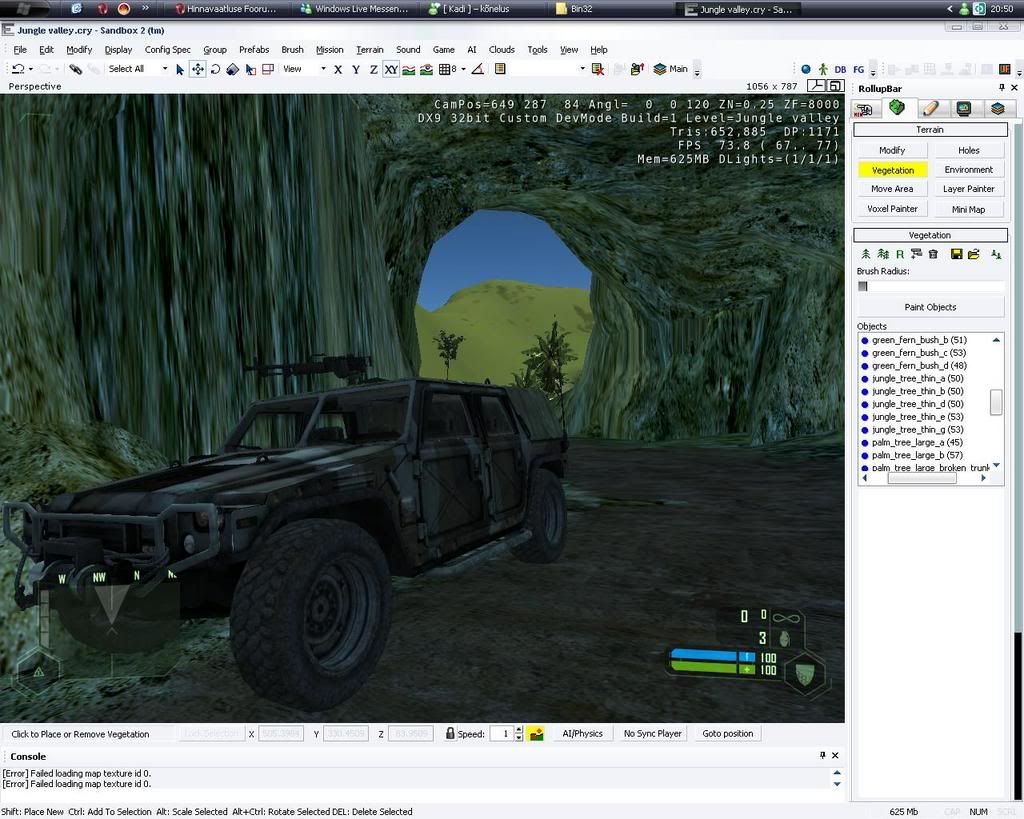Screen dimensions: 1024x819
Task: Open the Layer Painter tool
Action: pos(968,189)
